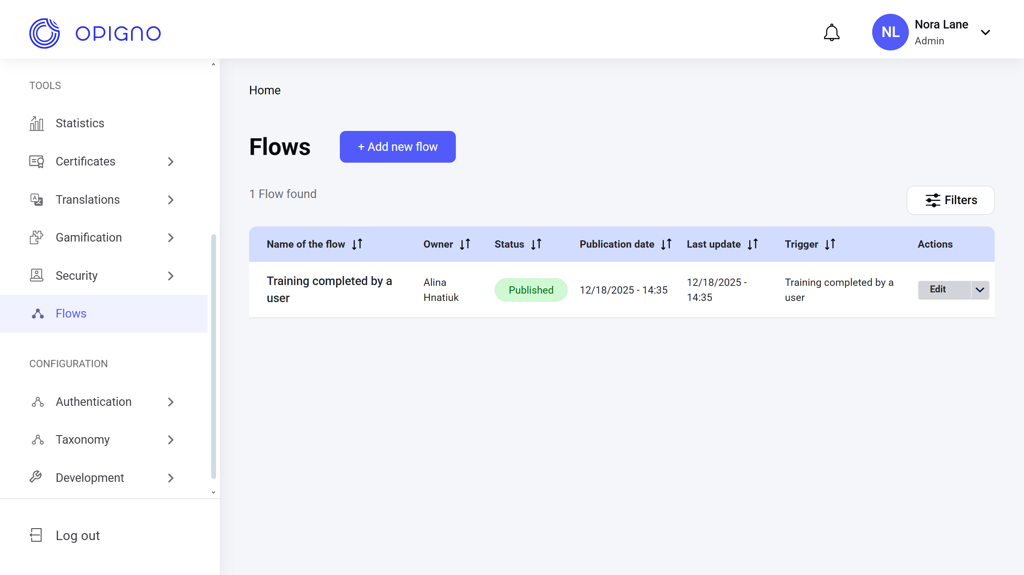Expand the Taxonomy submenu chevron
The height and width of the screenshot is (575, 1024).
point(170,440)
